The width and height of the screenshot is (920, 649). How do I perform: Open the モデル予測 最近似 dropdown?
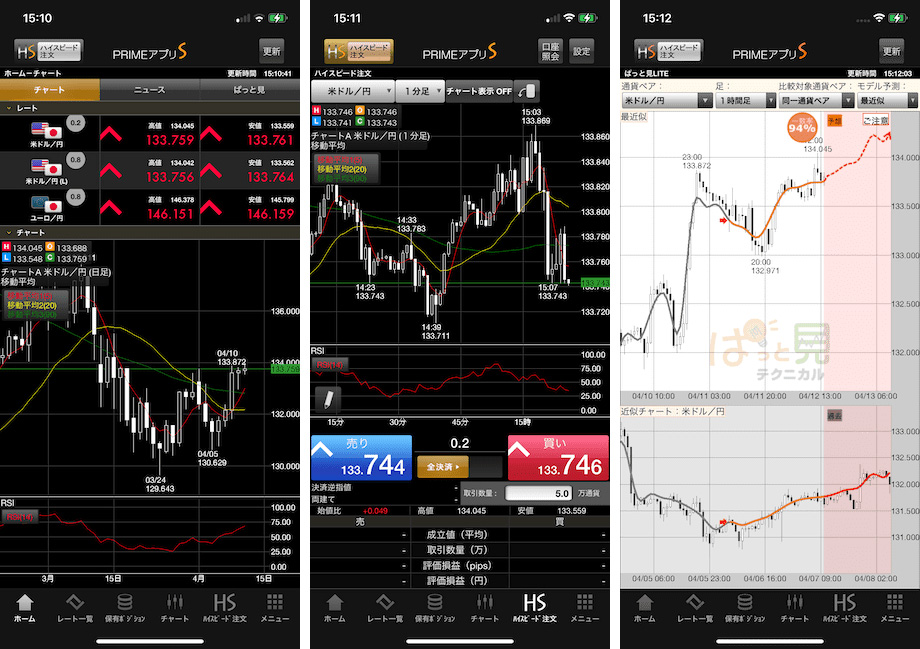[887, 100]
